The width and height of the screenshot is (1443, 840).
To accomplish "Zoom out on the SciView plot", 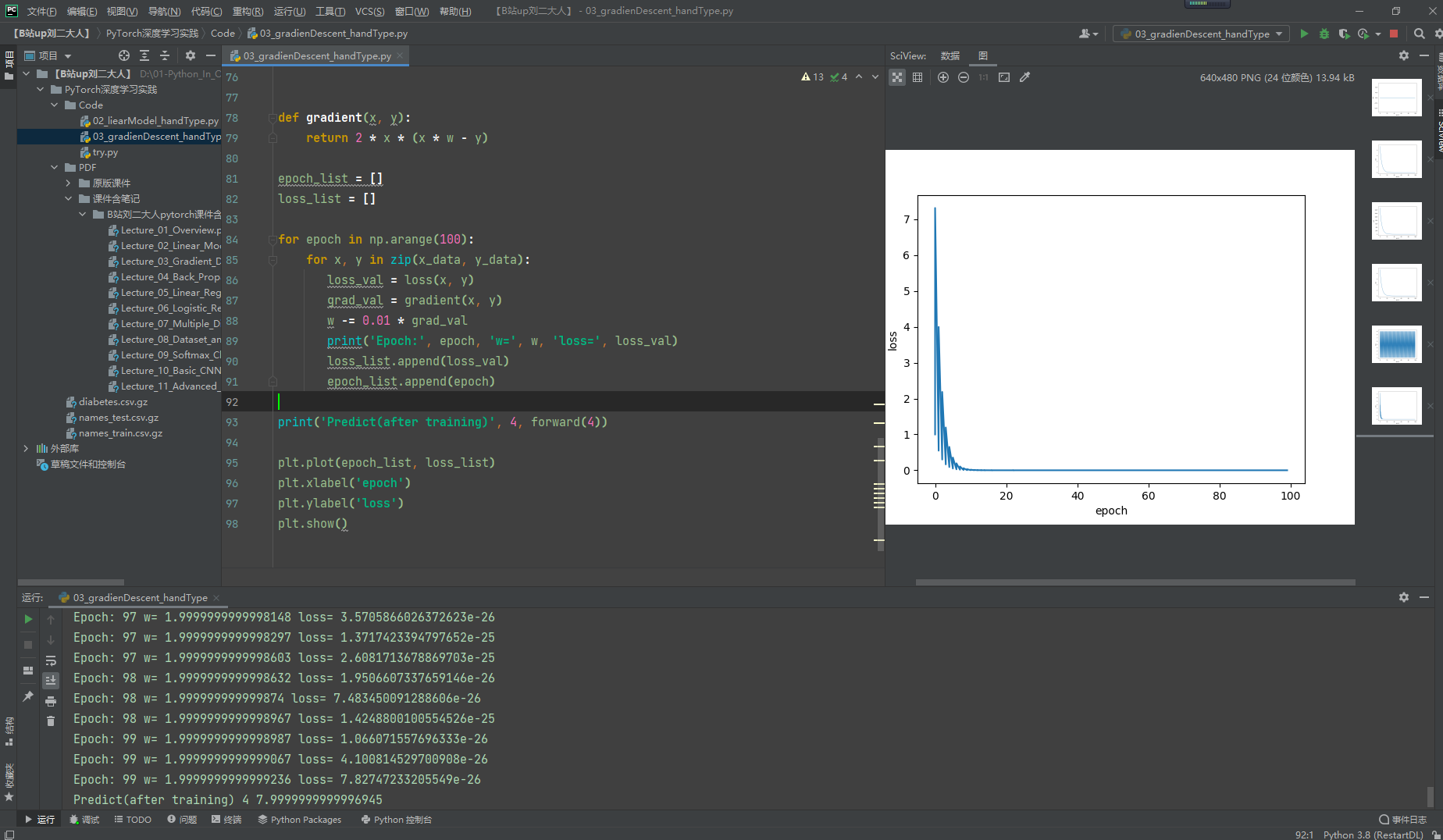I will (x=964, y=77).
